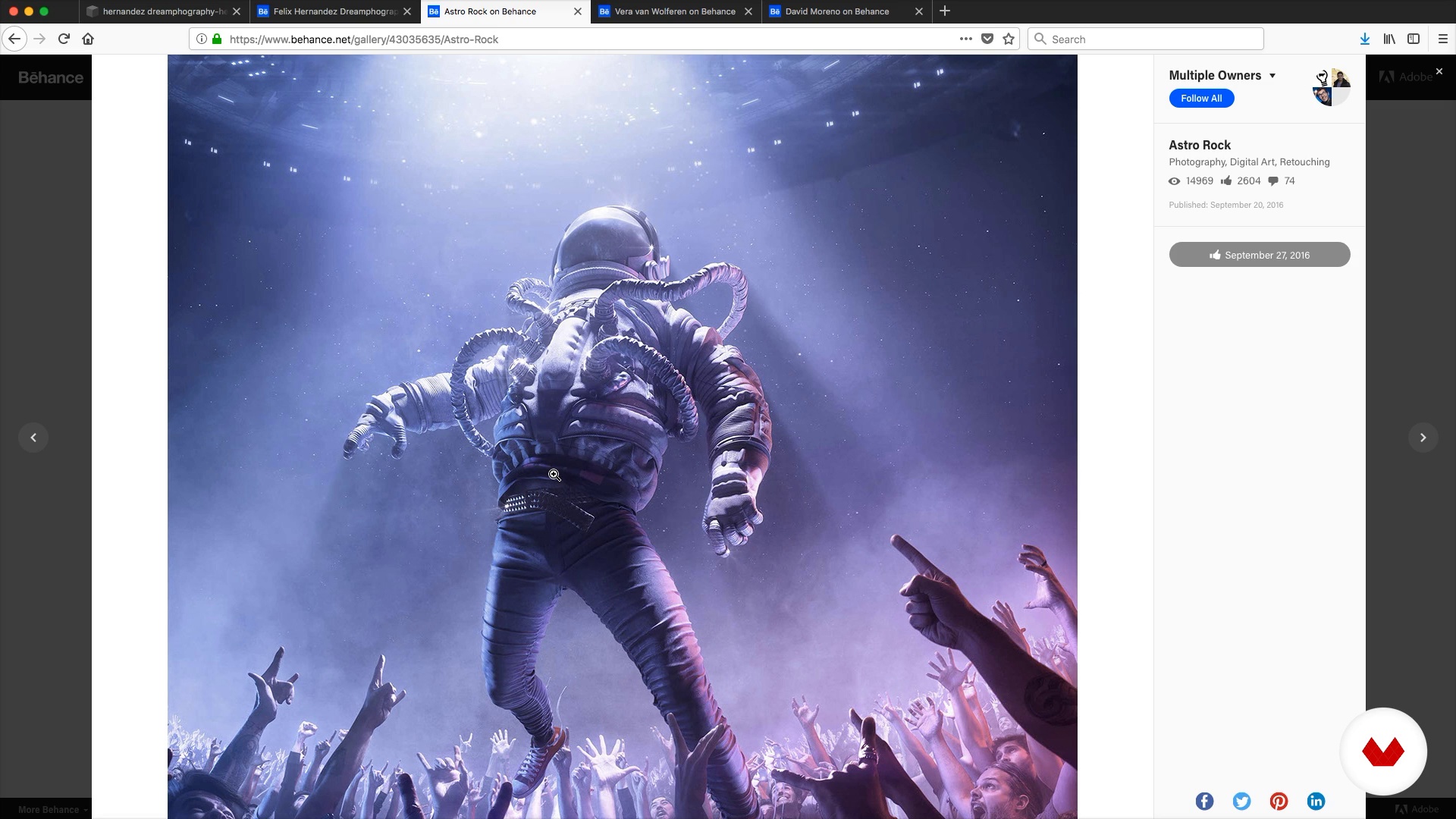Open the downloads panel
This screenshot has height=819, width=1456.
click(1365, 39)
